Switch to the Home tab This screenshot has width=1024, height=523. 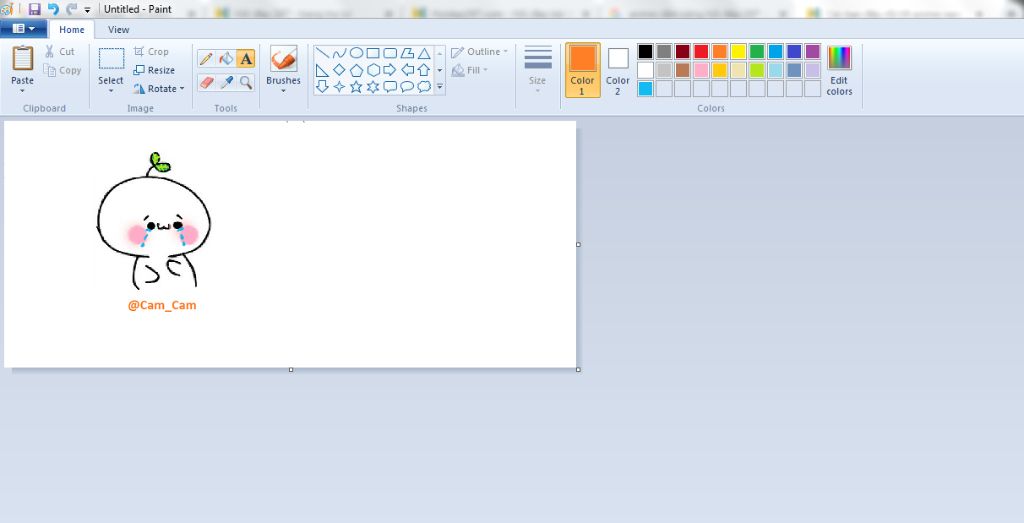pos(72,29)
